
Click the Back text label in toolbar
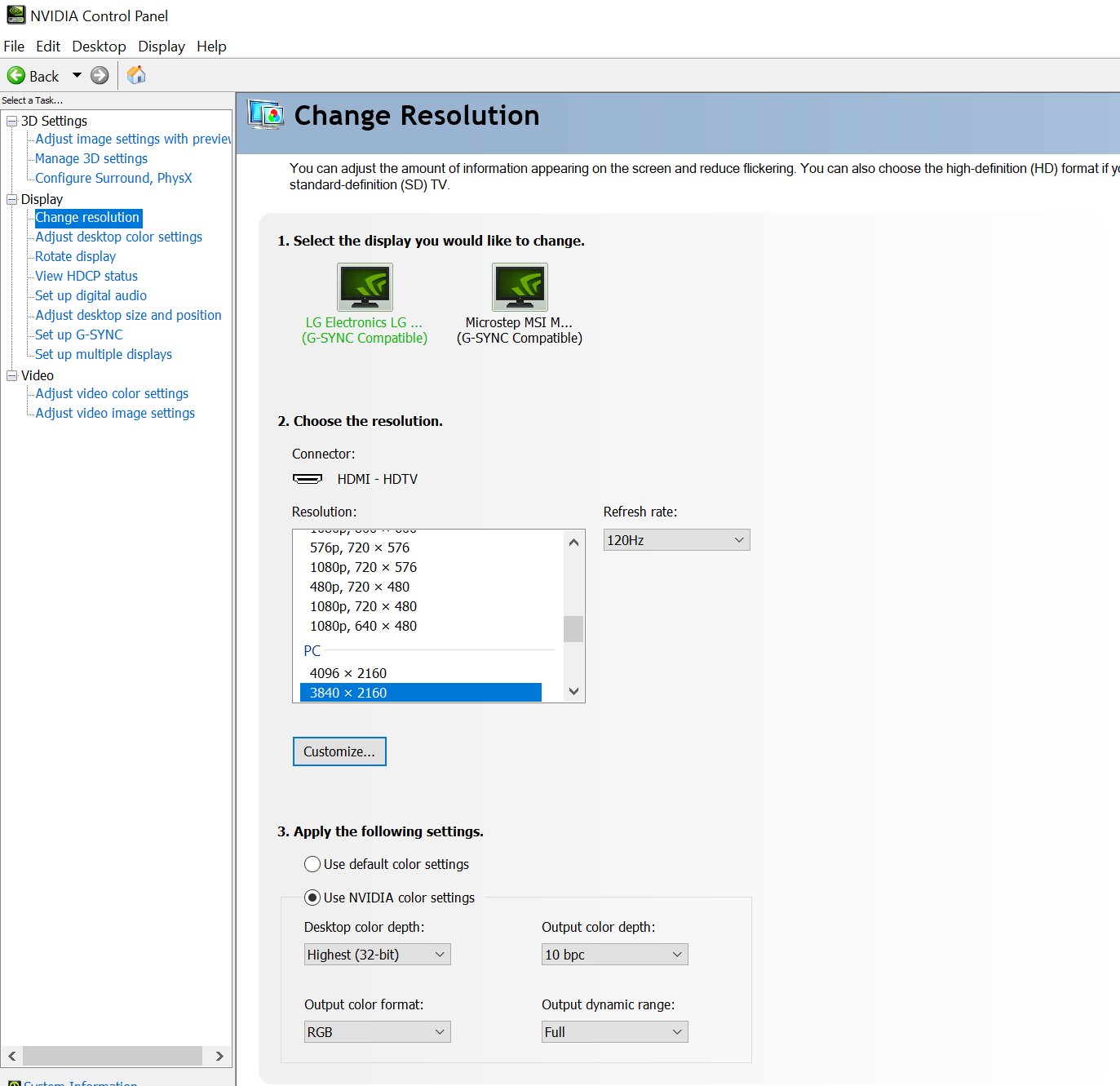(x=44, y=77)
